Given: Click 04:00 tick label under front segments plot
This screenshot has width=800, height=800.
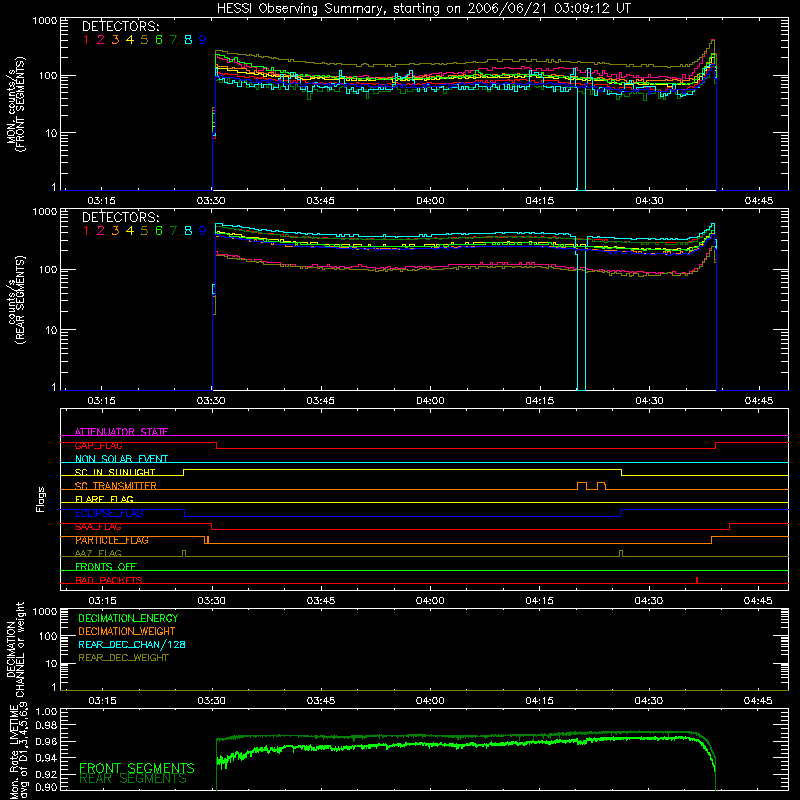Looking at the screenshot, I should click(x=430, y=201).
